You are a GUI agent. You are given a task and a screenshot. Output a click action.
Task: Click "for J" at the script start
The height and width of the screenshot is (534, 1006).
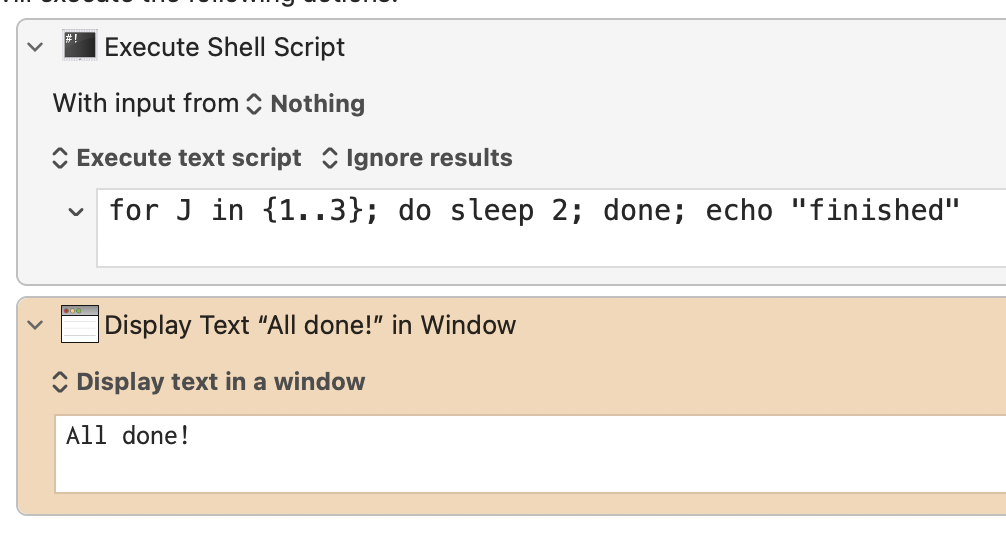coord(150,211)
